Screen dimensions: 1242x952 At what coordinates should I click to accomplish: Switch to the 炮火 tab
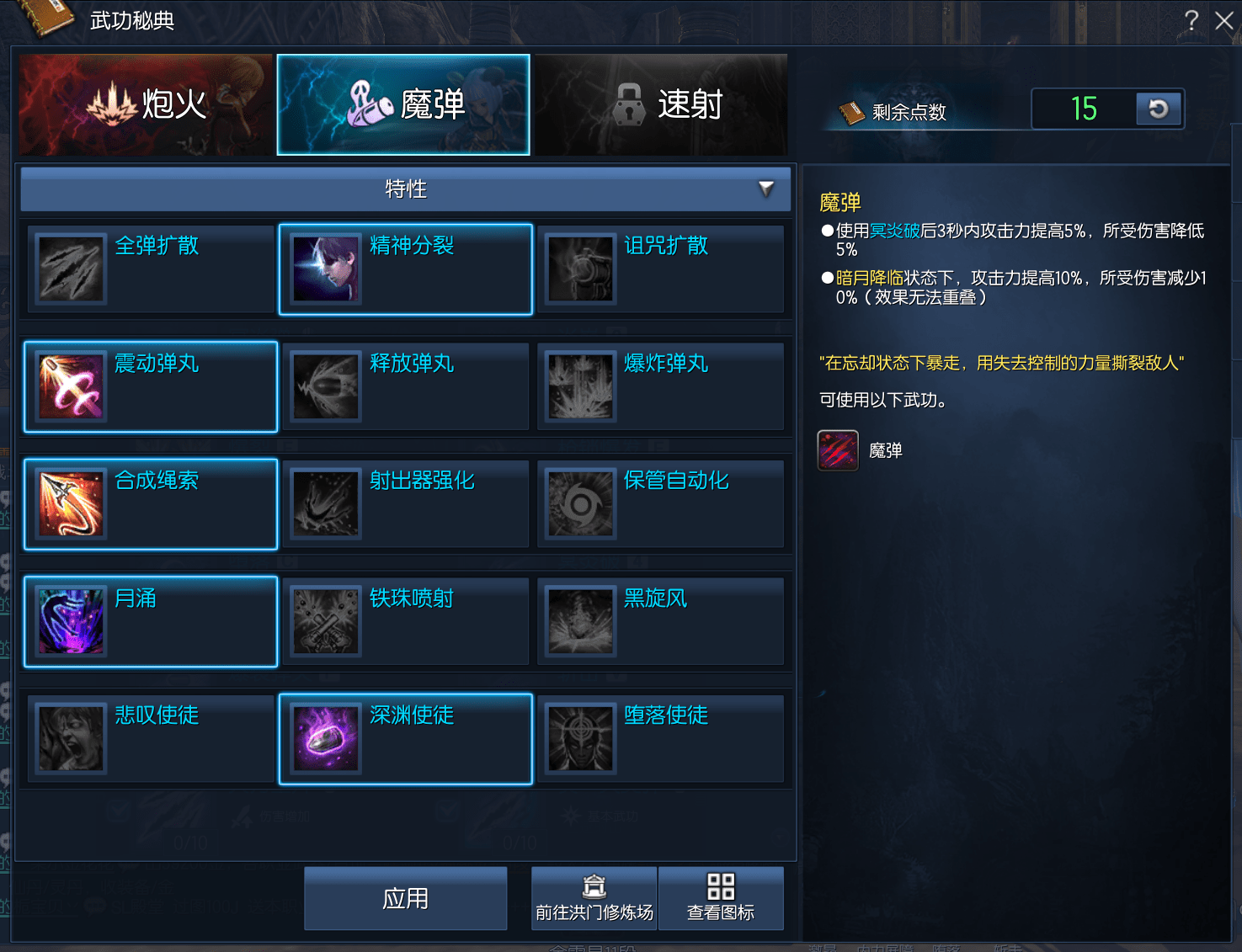147,104
